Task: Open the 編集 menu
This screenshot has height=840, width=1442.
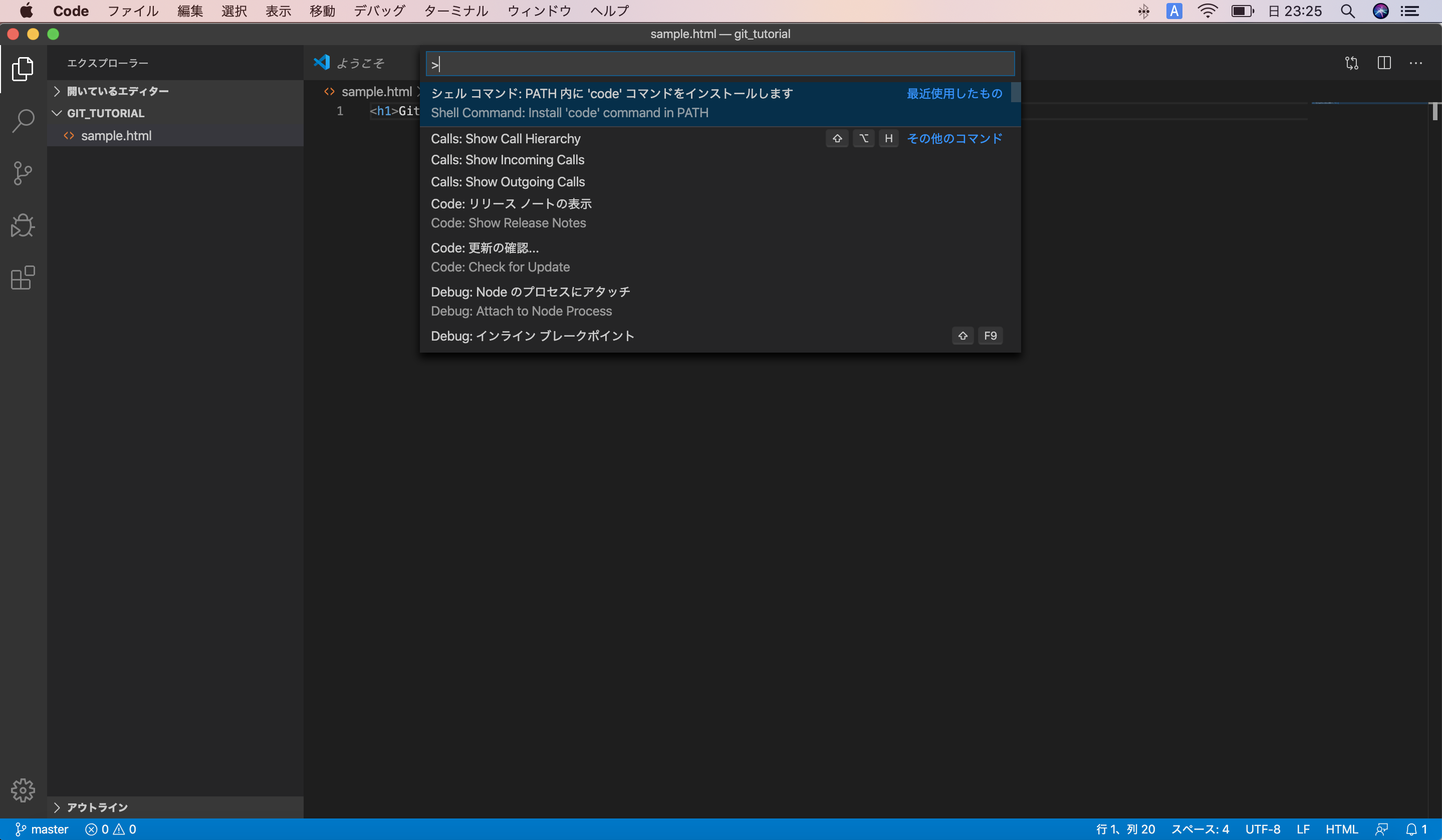Action: pyautogui.click(x=190, y=11)
